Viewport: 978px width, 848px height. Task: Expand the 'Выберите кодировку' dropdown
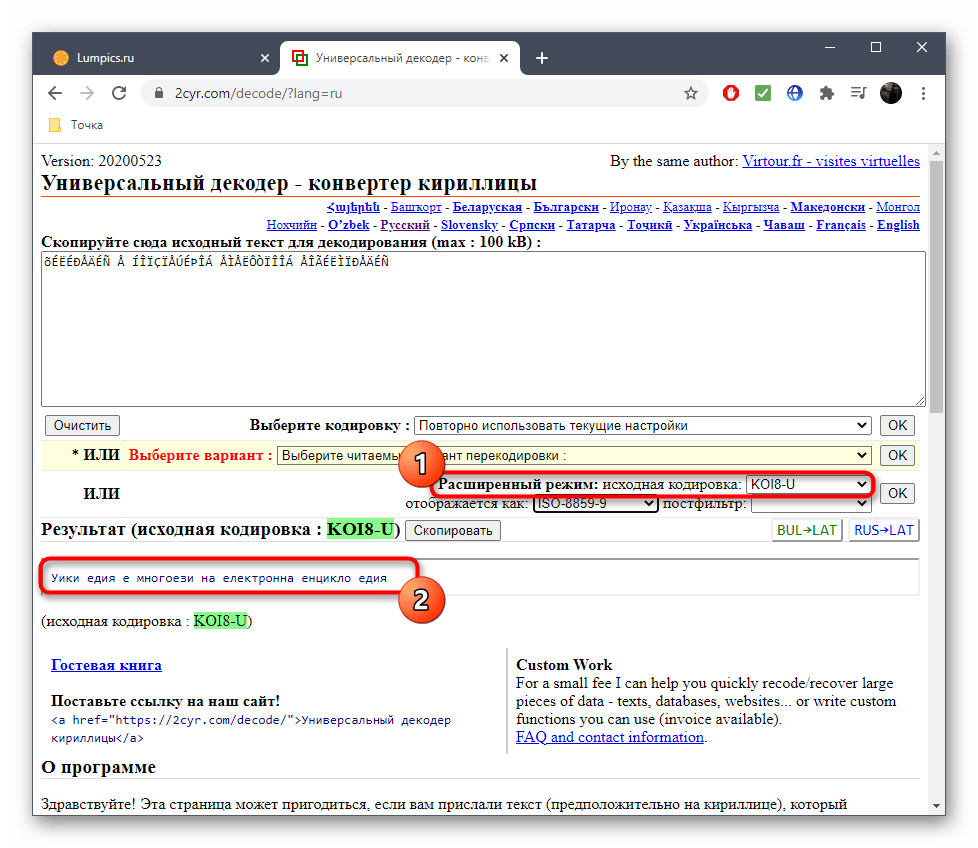(x=642, y=425)
